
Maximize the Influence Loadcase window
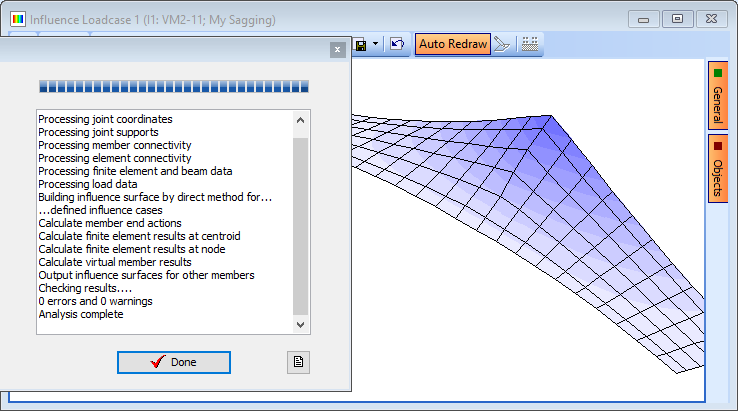[x=677, y=19]
